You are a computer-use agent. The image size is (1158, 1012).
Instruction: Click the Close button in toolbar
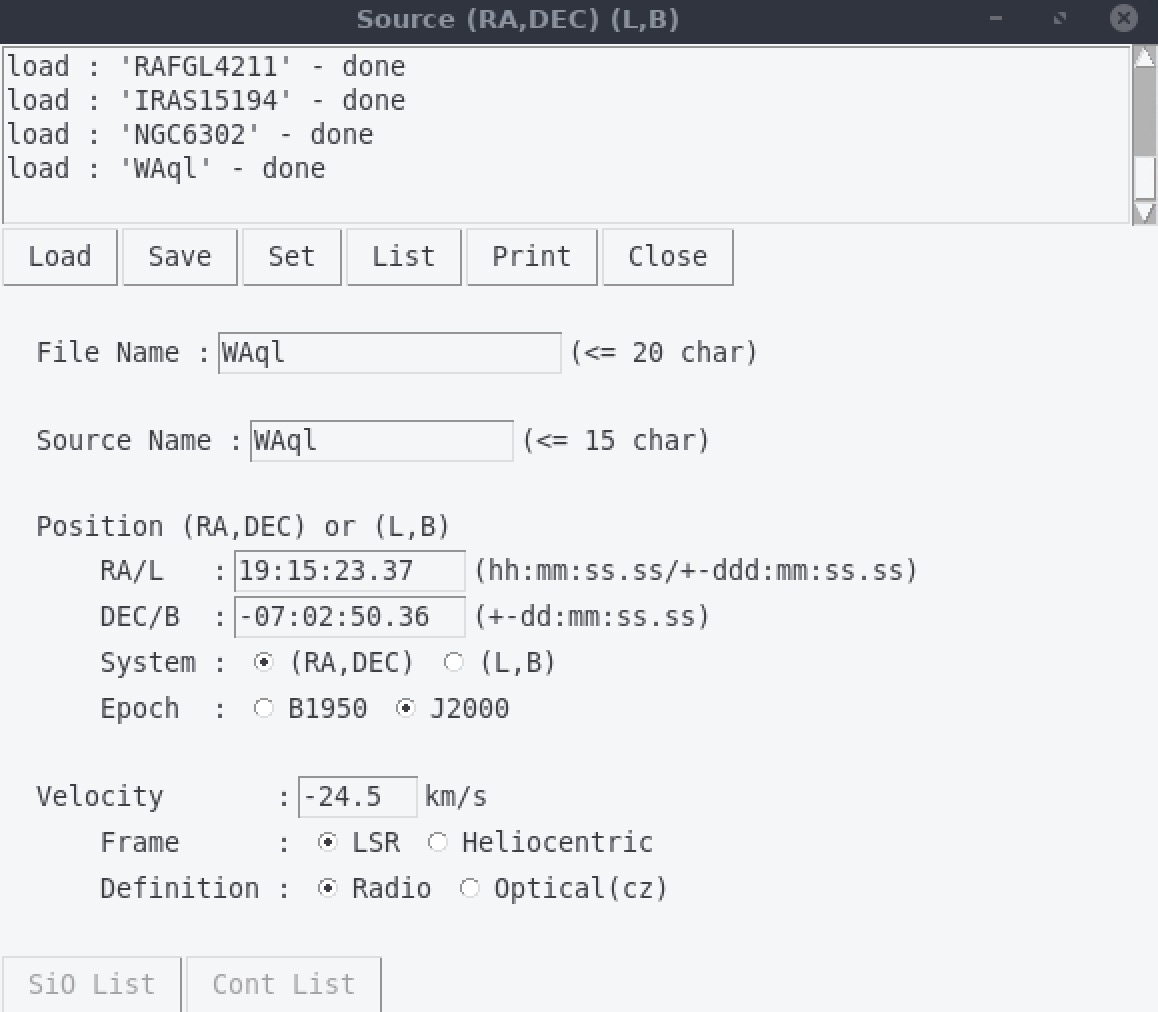(x=667, y=257)
